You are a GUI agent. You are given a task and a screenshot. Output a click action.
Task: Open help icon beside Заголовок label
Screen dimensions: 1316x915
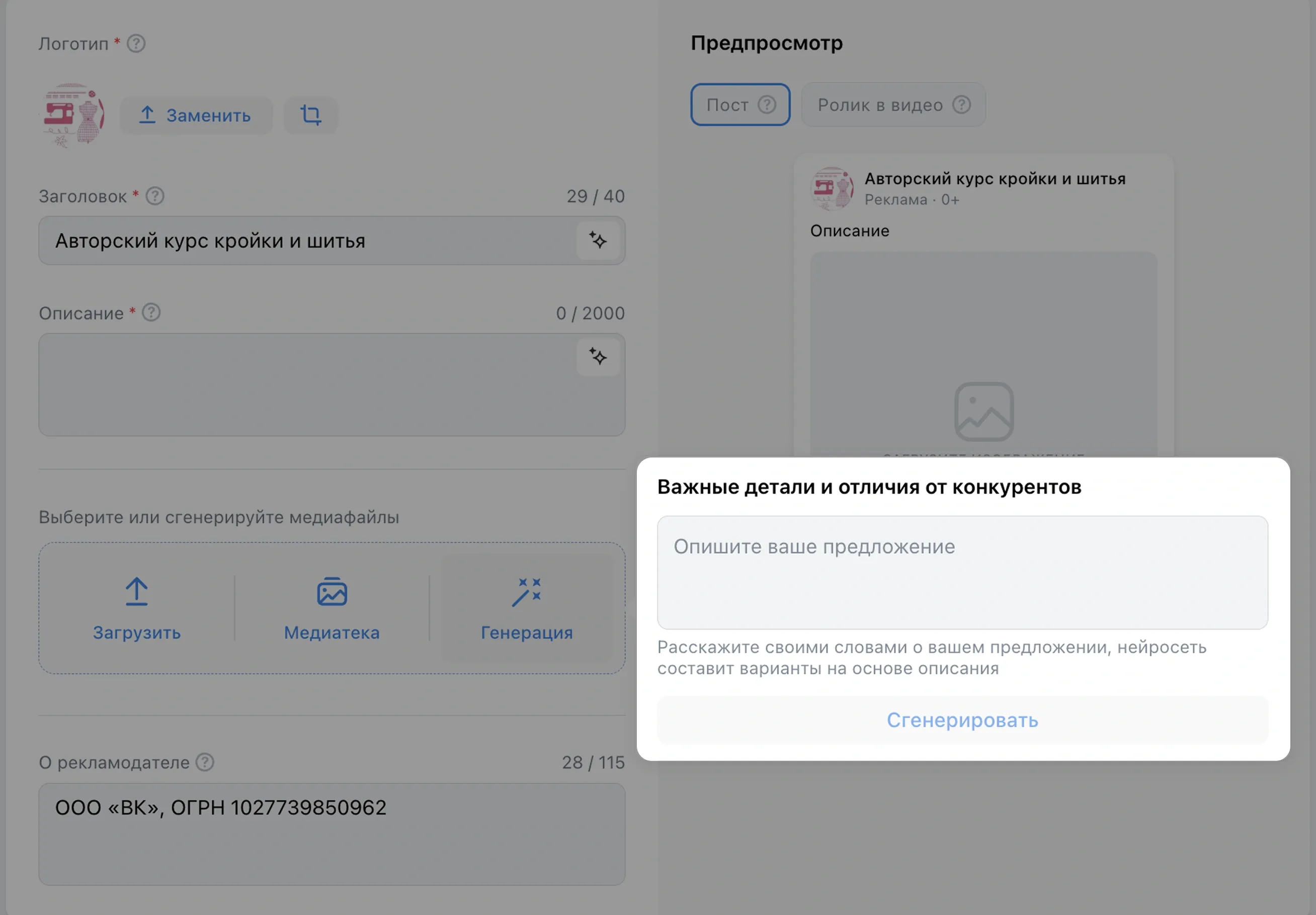pos(154,196)
